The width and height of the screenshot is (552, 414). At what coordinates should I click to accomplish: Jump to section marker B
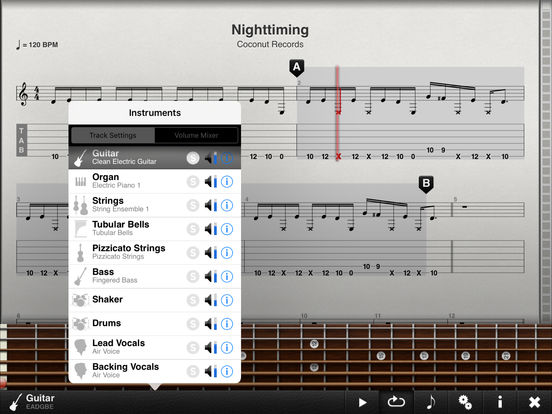click(426, 184)
